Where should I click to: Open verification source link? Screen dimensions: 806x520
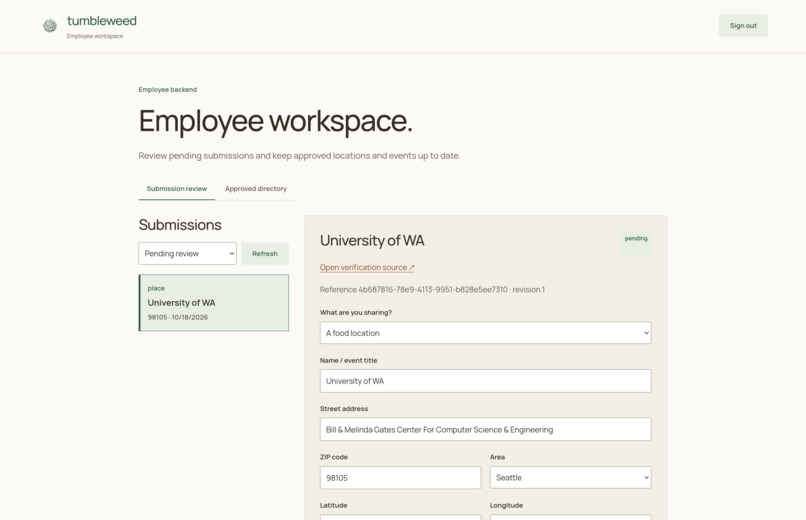coord(367,267)
